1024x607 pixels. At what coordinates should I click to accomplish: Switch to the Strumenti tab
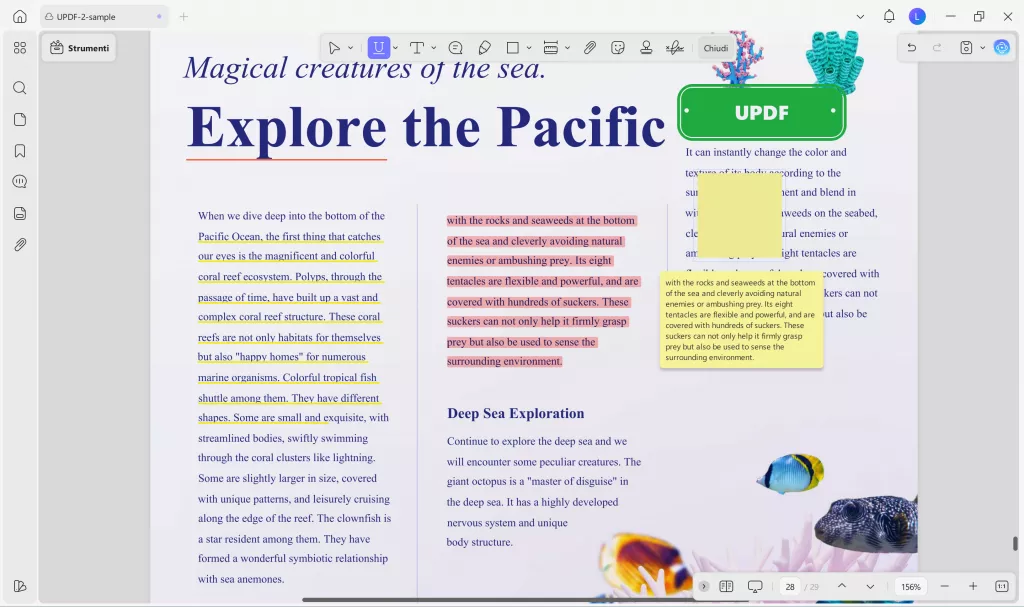(x=78, y=46)
